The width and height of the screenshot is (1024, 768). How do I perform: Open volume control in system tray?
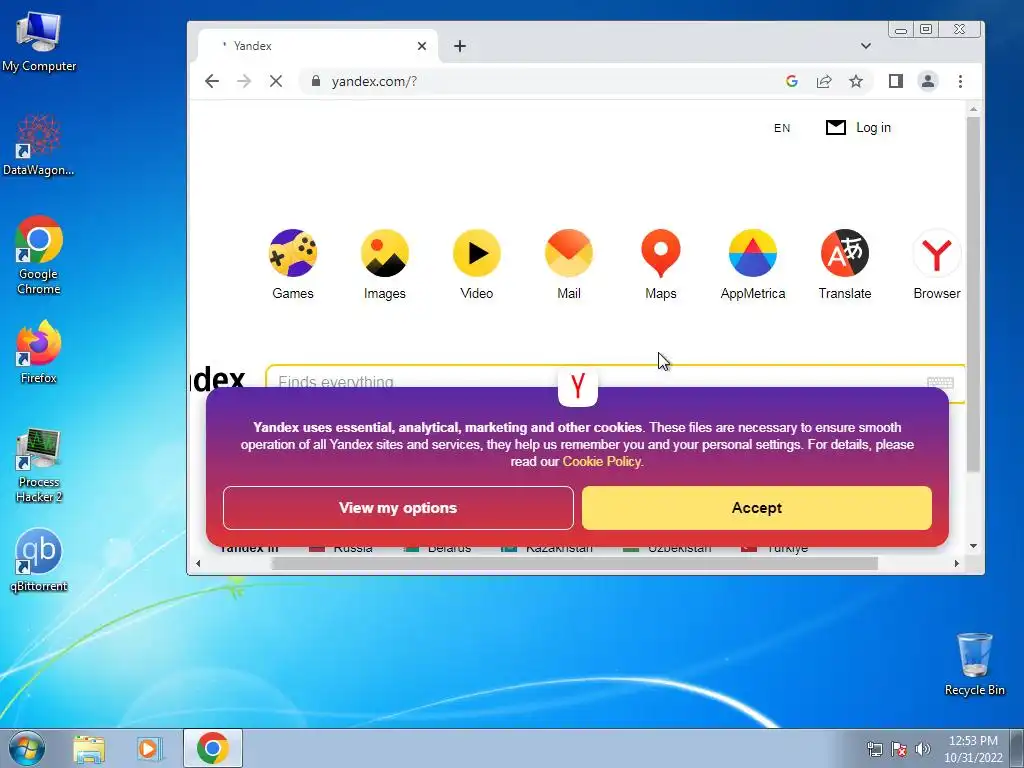click(x=923, y=749)
